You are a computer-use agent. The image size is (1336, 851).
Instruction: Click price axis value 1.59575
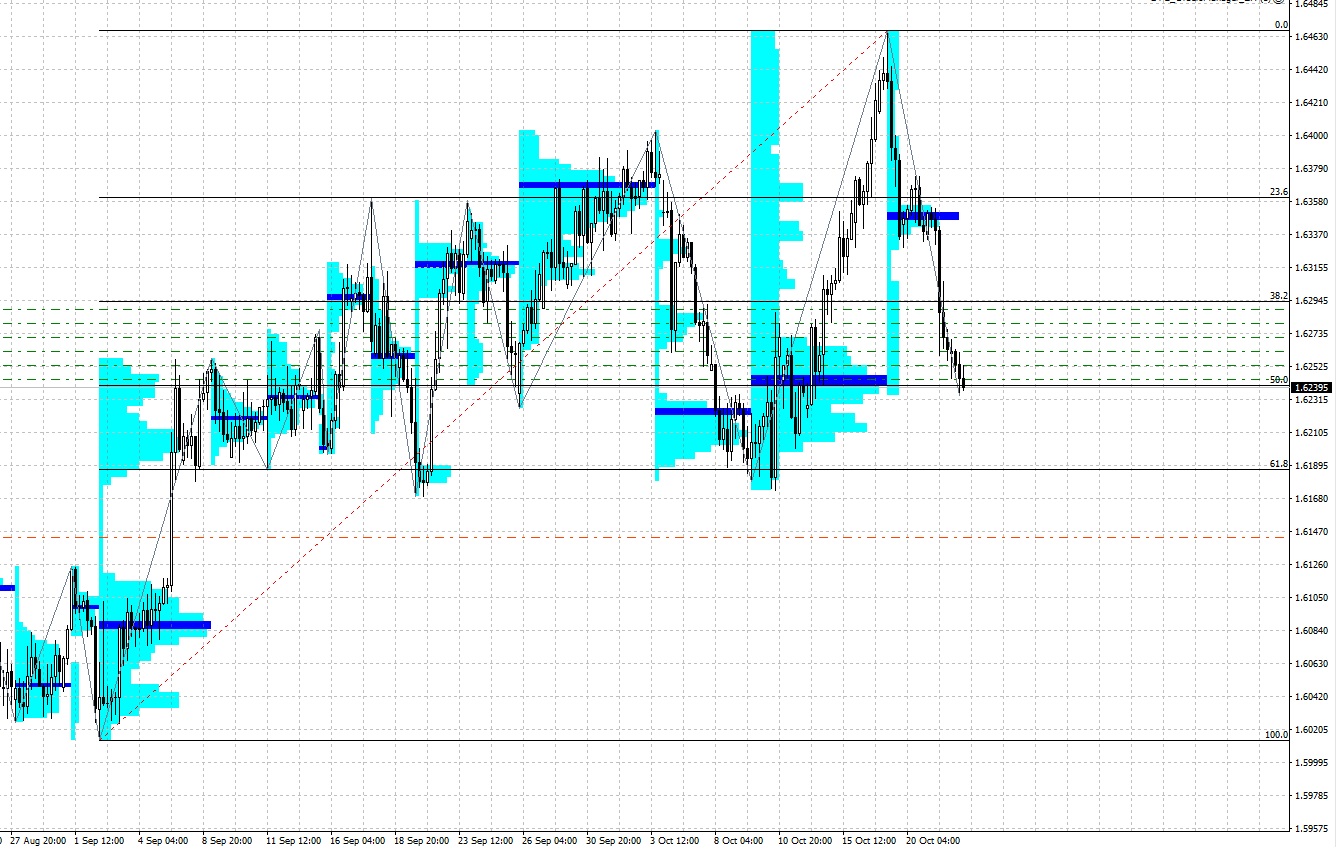pyautogui.click(x=1312, y=829)
